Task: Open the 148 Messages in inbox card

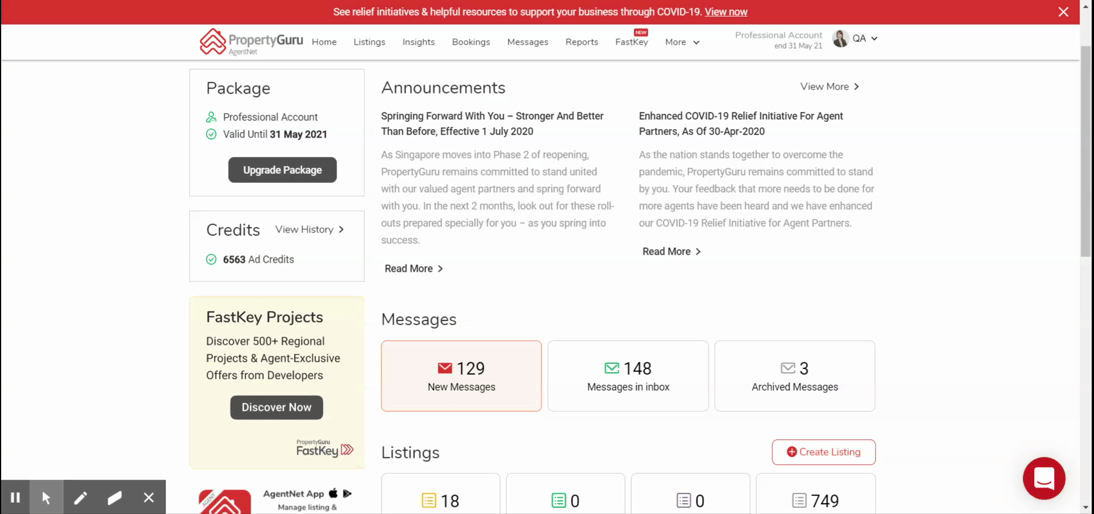Action: click(x=628, y=376)
